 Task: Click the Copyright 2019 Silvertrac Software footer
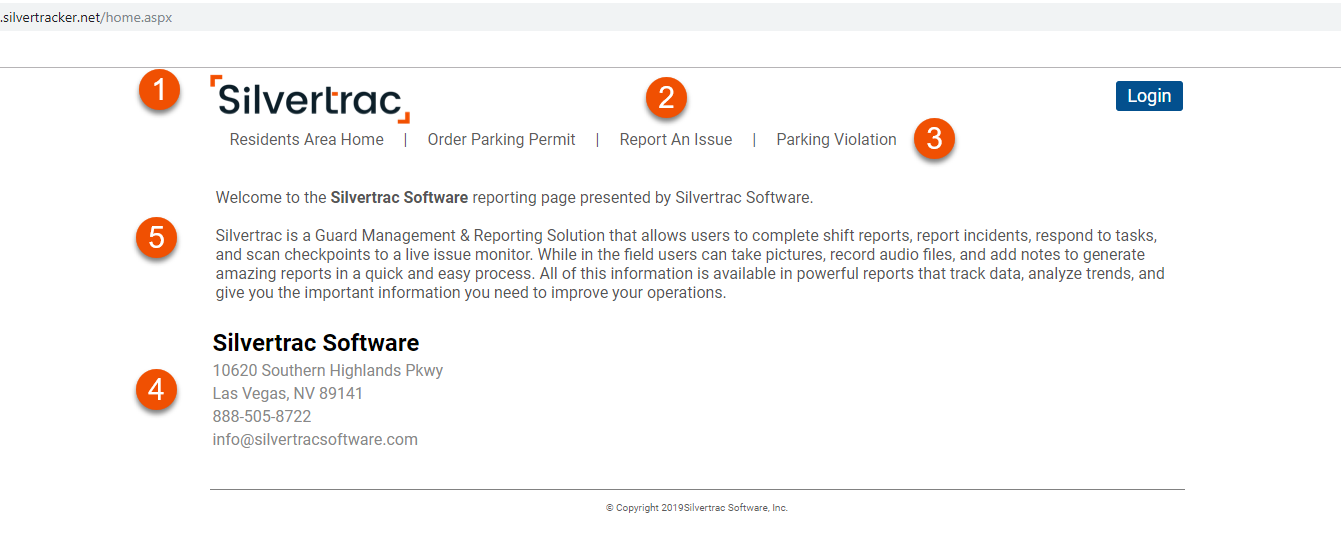pos(697,508)
